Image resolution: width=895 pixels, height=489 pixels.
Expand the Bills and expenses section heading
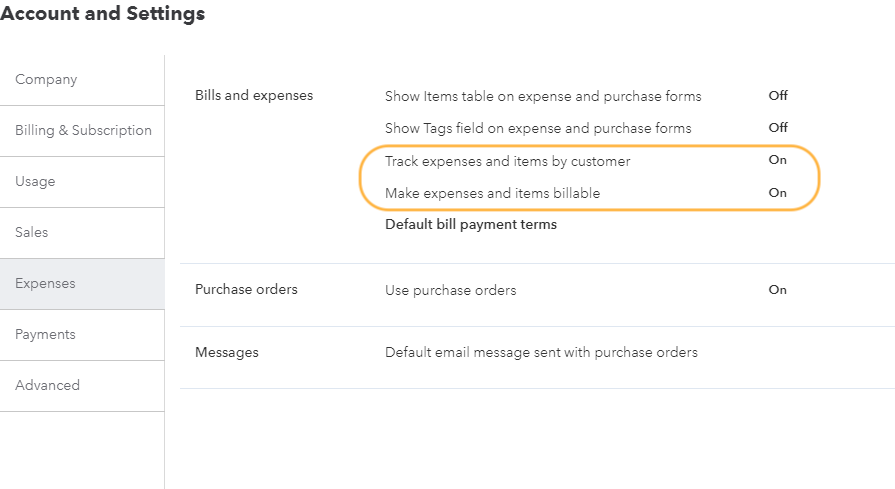[254, 96]
